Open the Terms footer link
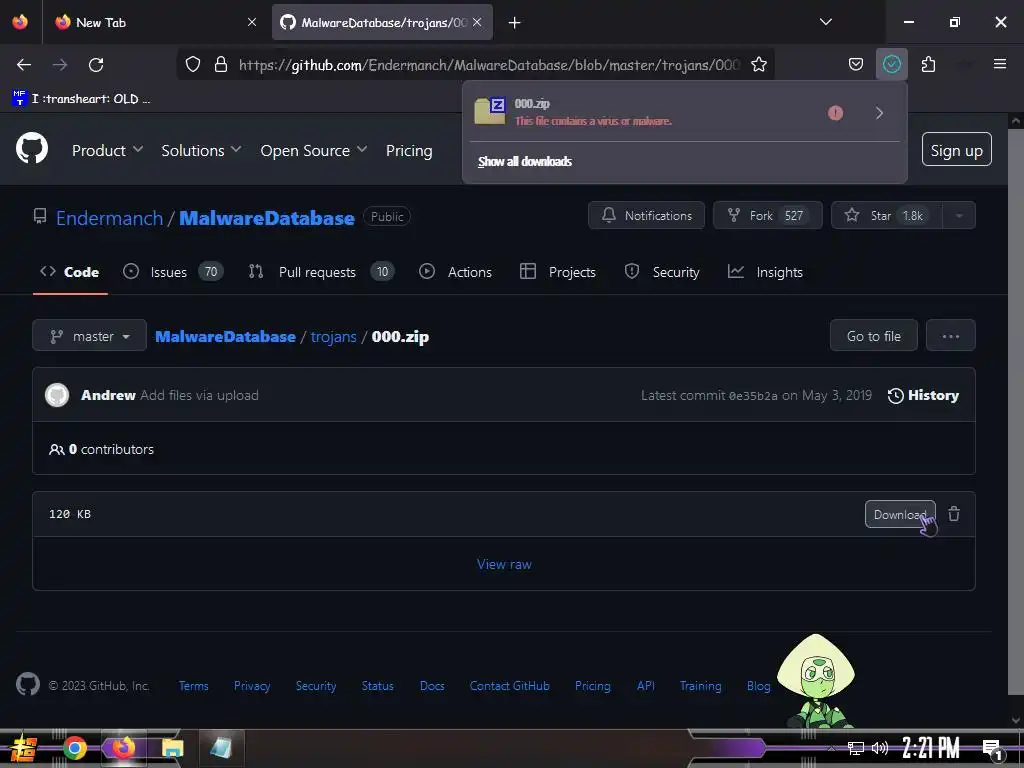The width and height of the screenshot is (1024, 768). click(x=193, y=686)
